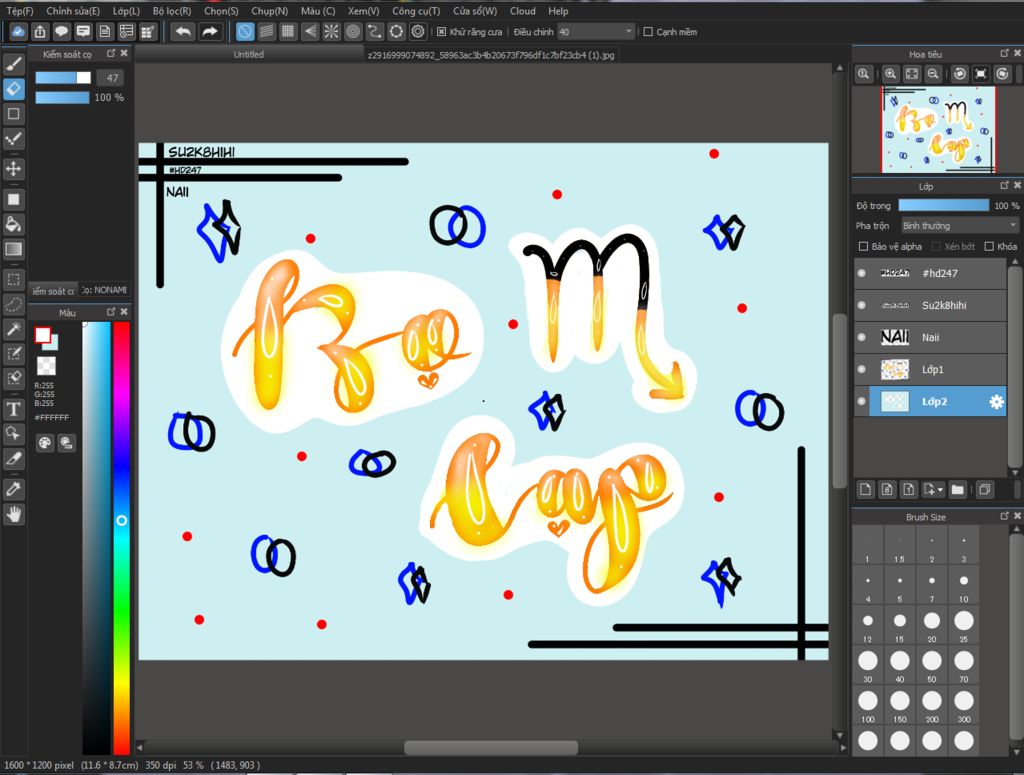This screenshot has width=1024, height=775.
Task: Open settings gear of Lớp2 layer
Action: [996, 402]
